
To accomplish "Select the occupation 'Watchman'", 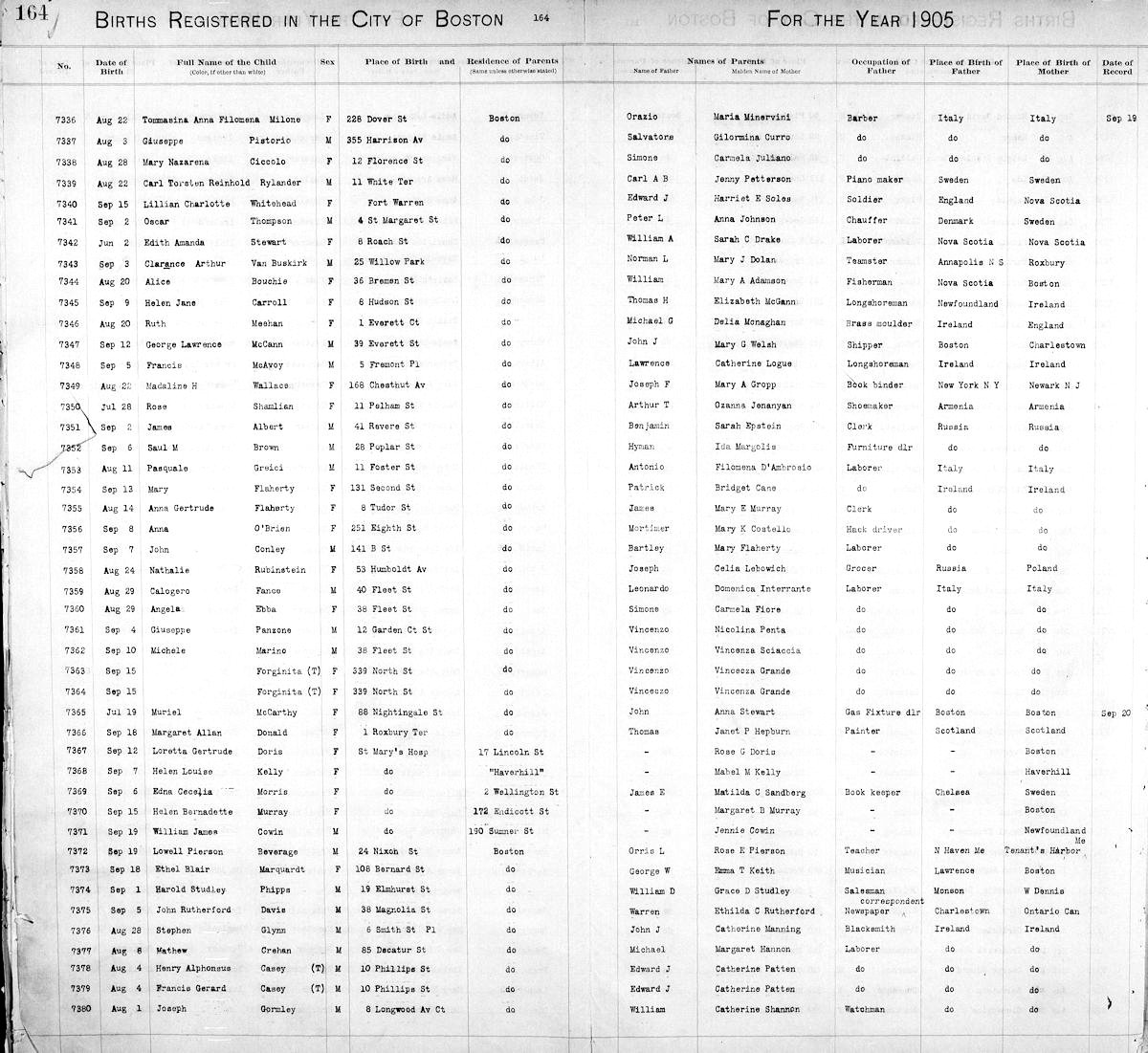I will point(867,1009).
